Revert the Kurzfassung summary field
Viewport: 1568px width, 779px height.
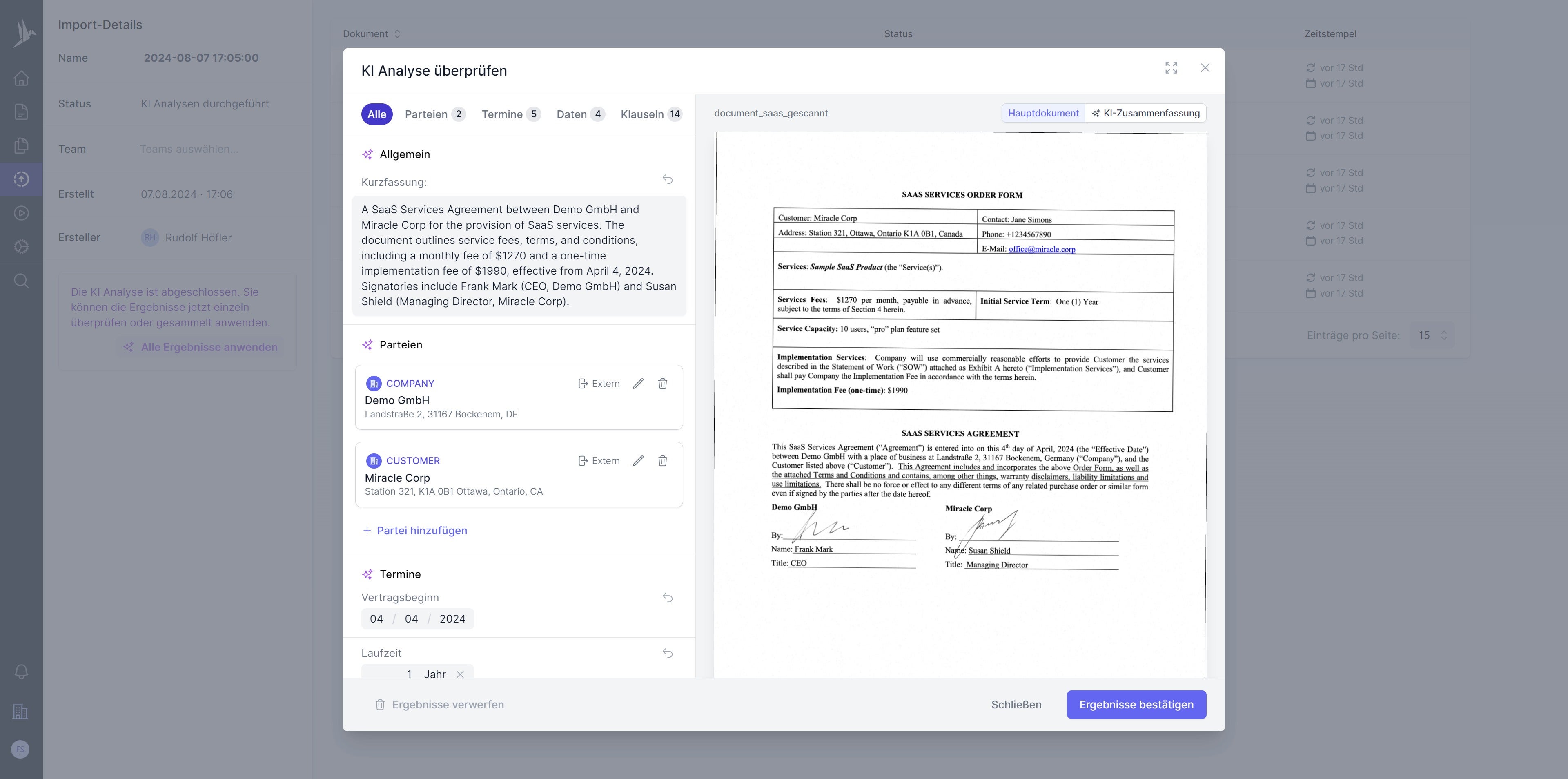point(667,179)
